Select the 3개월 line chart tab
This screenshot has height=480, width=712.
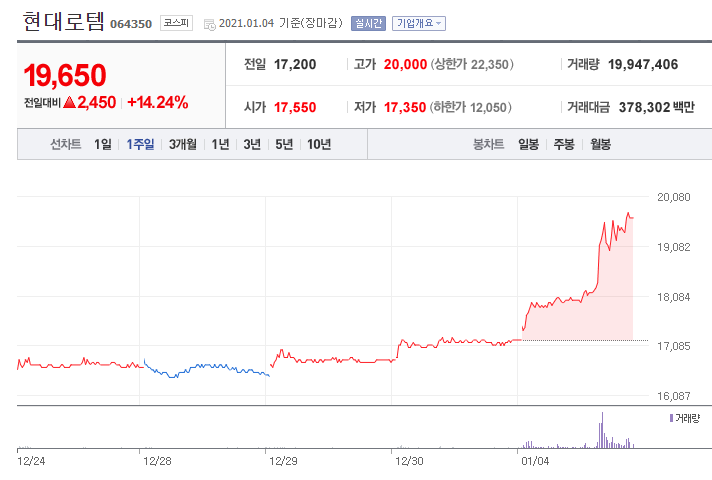(183, 144)
